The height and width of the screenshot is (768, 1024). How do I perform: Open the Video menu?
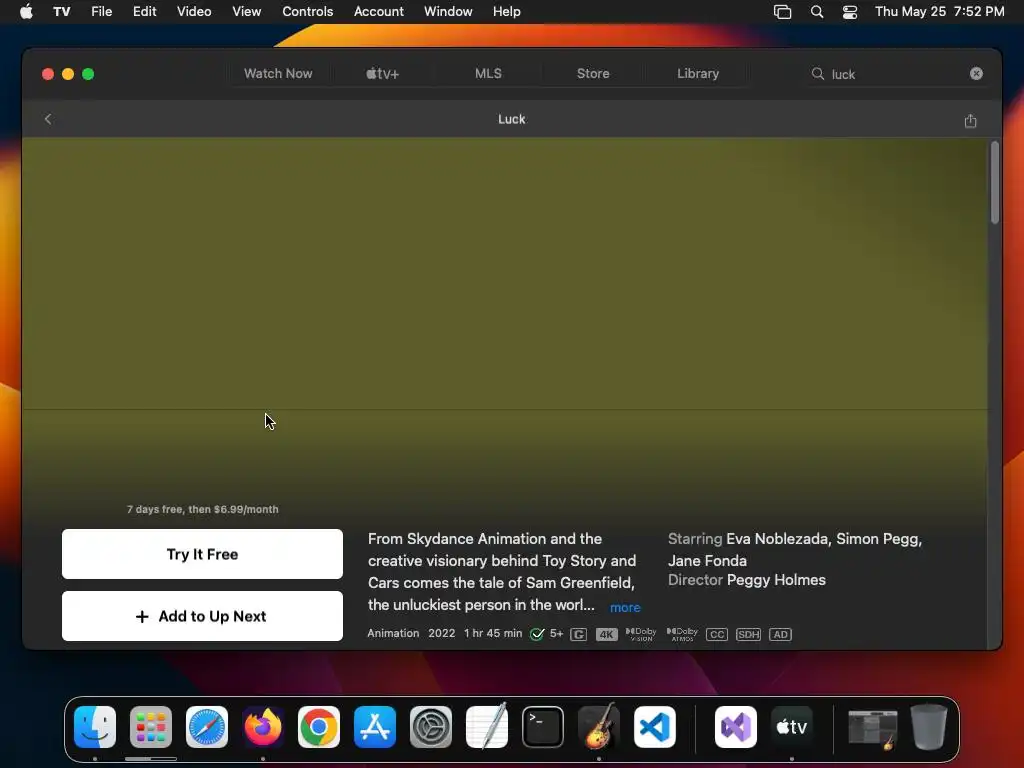tap(194, 11)
